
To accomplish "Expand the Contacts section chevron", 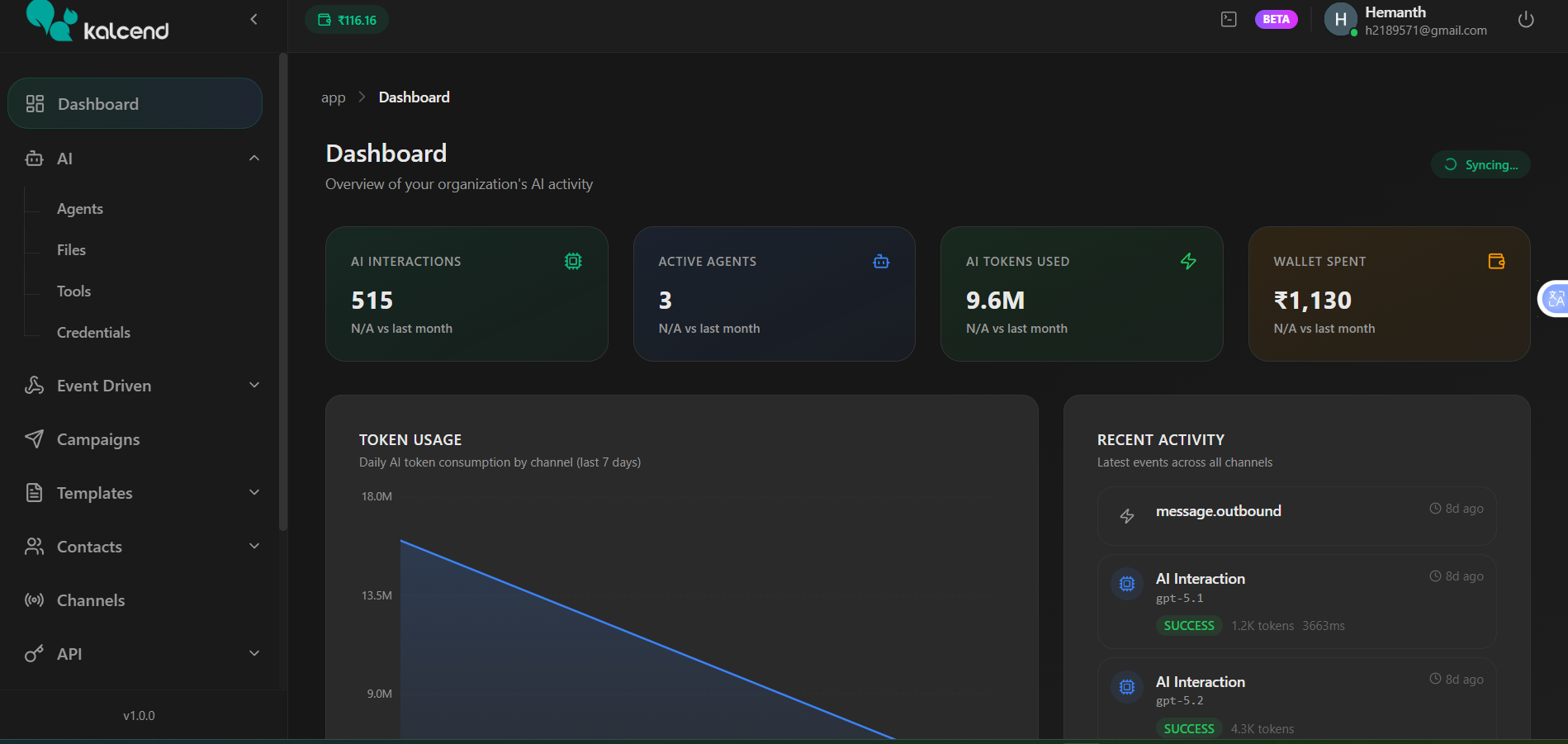I will [254, 546].
